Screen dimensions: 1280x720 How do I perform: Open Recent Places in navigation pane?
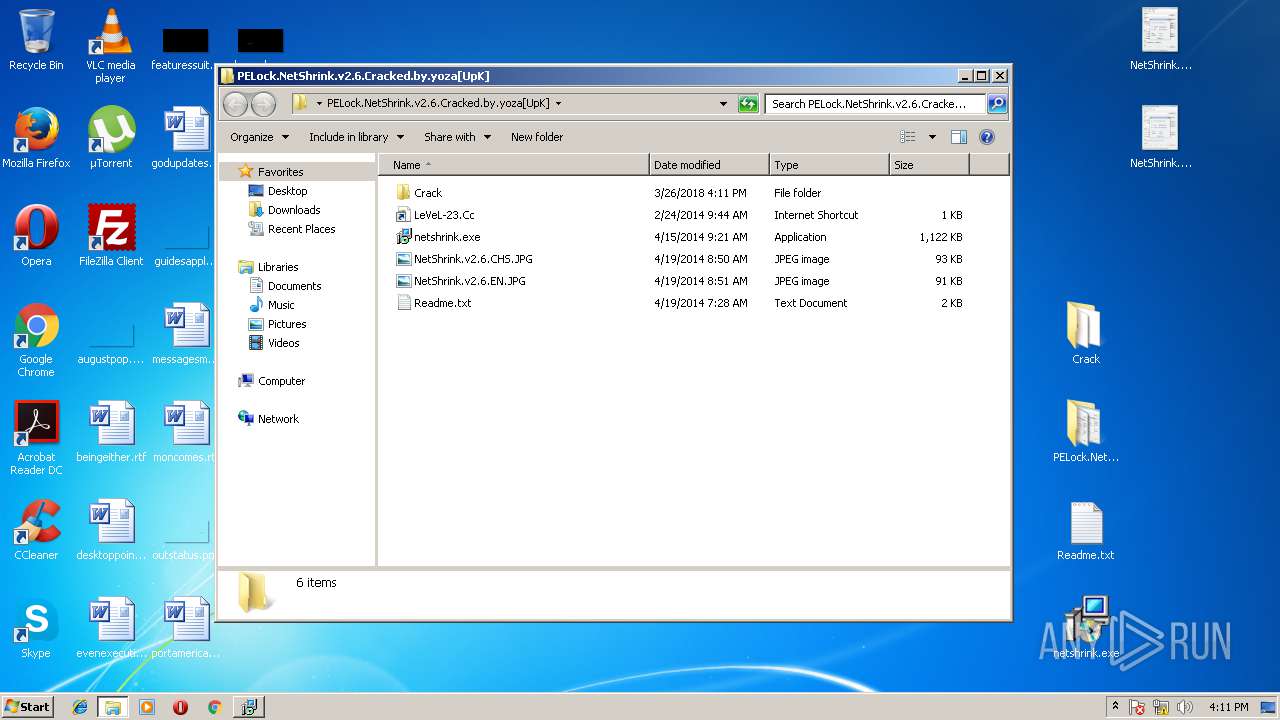[301, 229]
